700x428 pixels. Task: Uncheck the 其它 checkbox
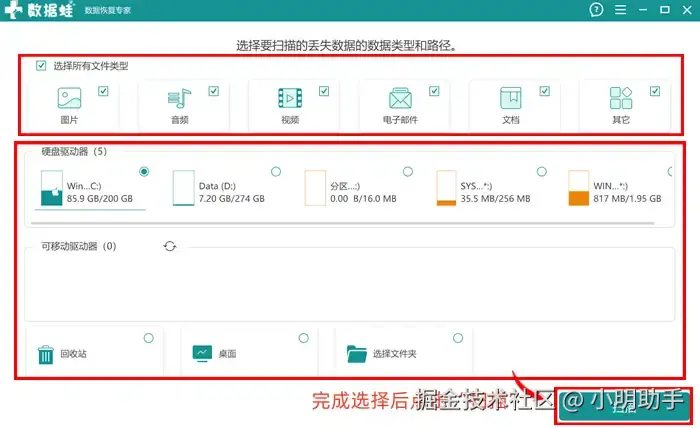coord(655,91)
